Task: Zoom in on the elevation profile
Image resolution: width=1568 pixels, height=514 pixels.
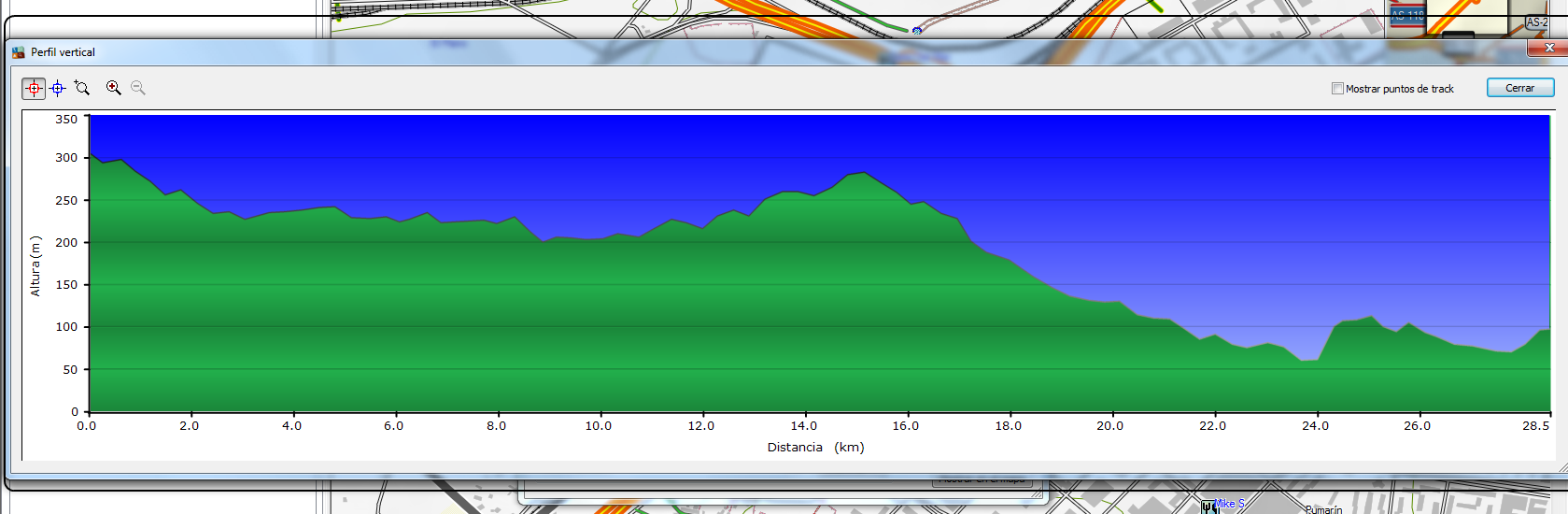Action: [113, 88]
